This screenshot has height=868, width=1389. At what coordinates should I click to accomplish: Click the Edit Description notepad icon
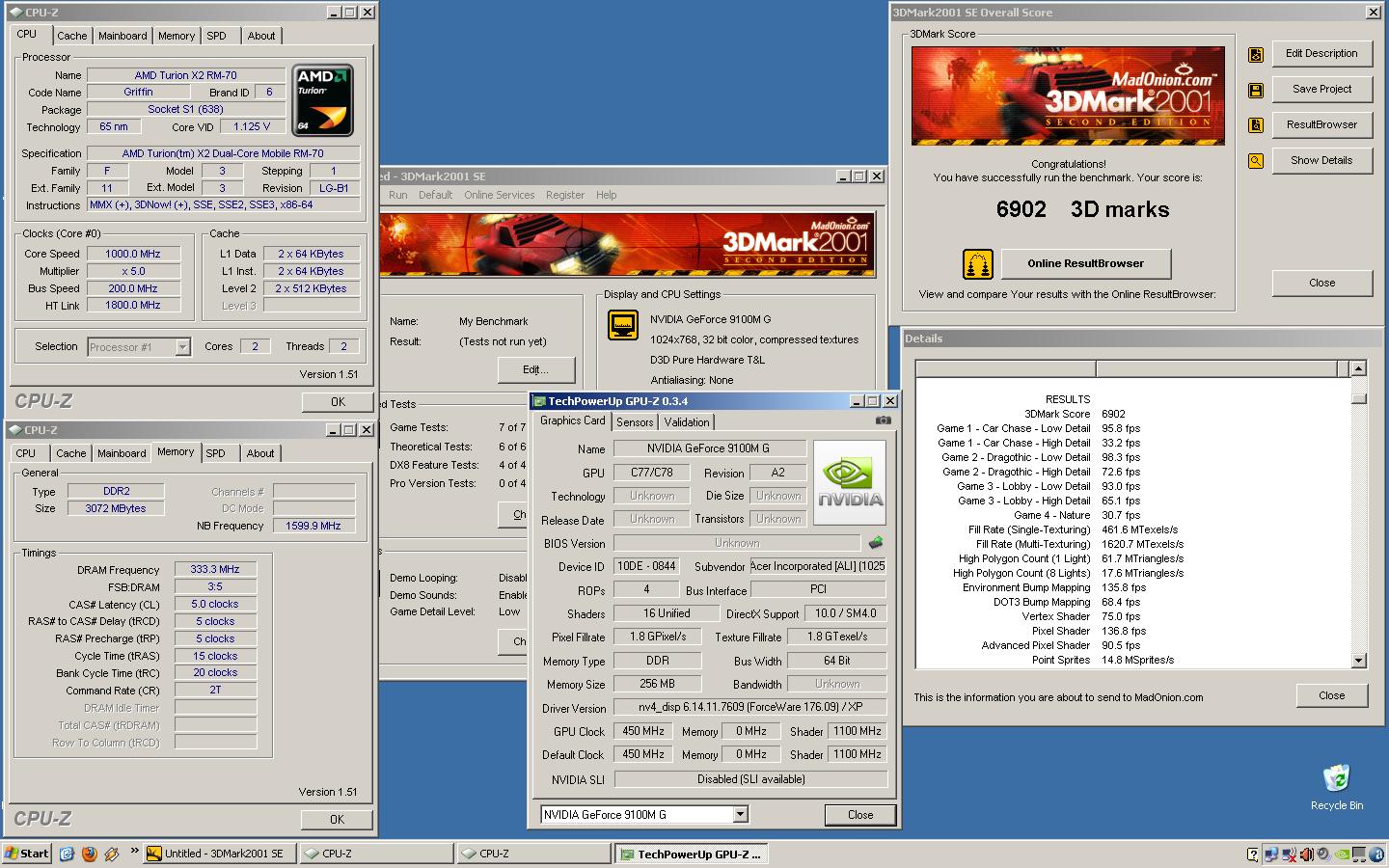(x=1256, y=55)
